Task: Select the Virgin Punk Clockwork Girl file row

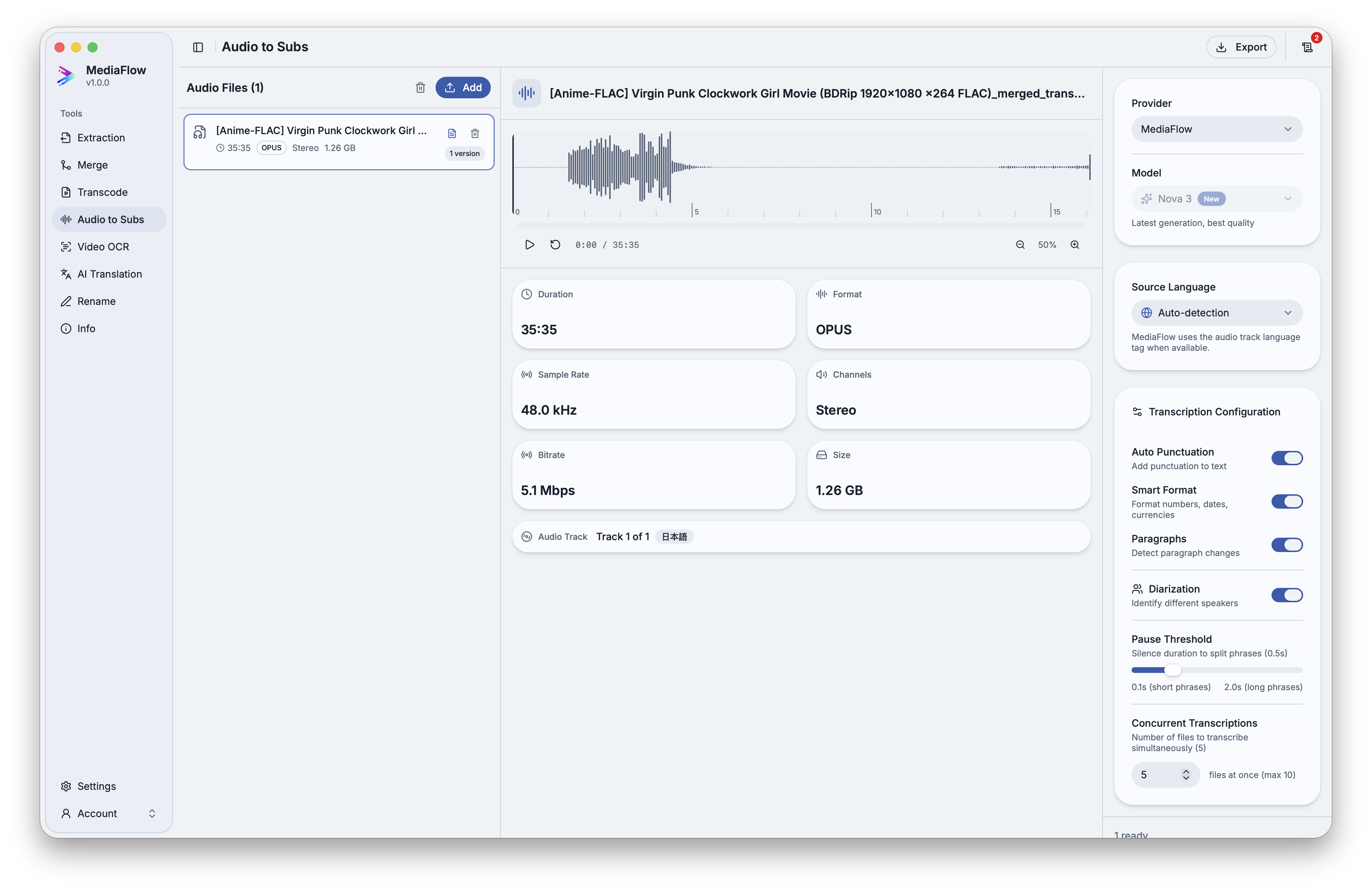Action: click(339, 142)
